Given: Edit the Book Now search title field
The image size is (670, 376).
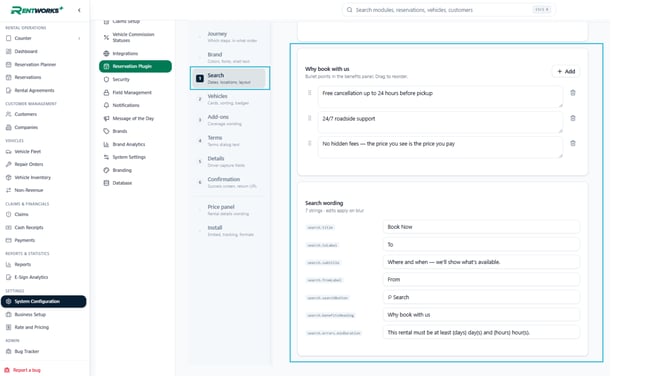Looking at the screenshot, I should pyautogui.click(x=481, y=227).
